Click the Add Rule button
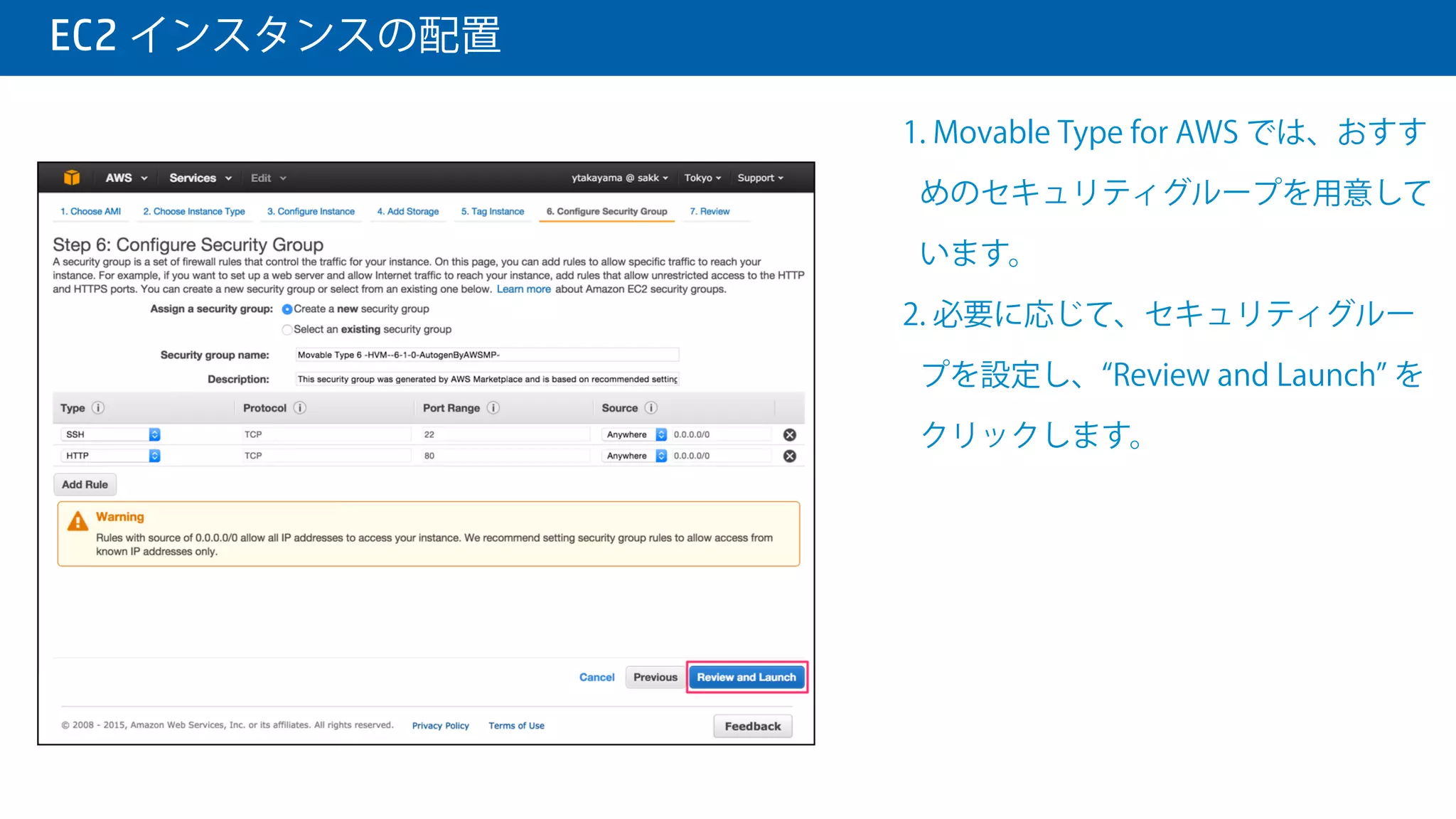Viewport: 1456px width, 819px height. 85,485
